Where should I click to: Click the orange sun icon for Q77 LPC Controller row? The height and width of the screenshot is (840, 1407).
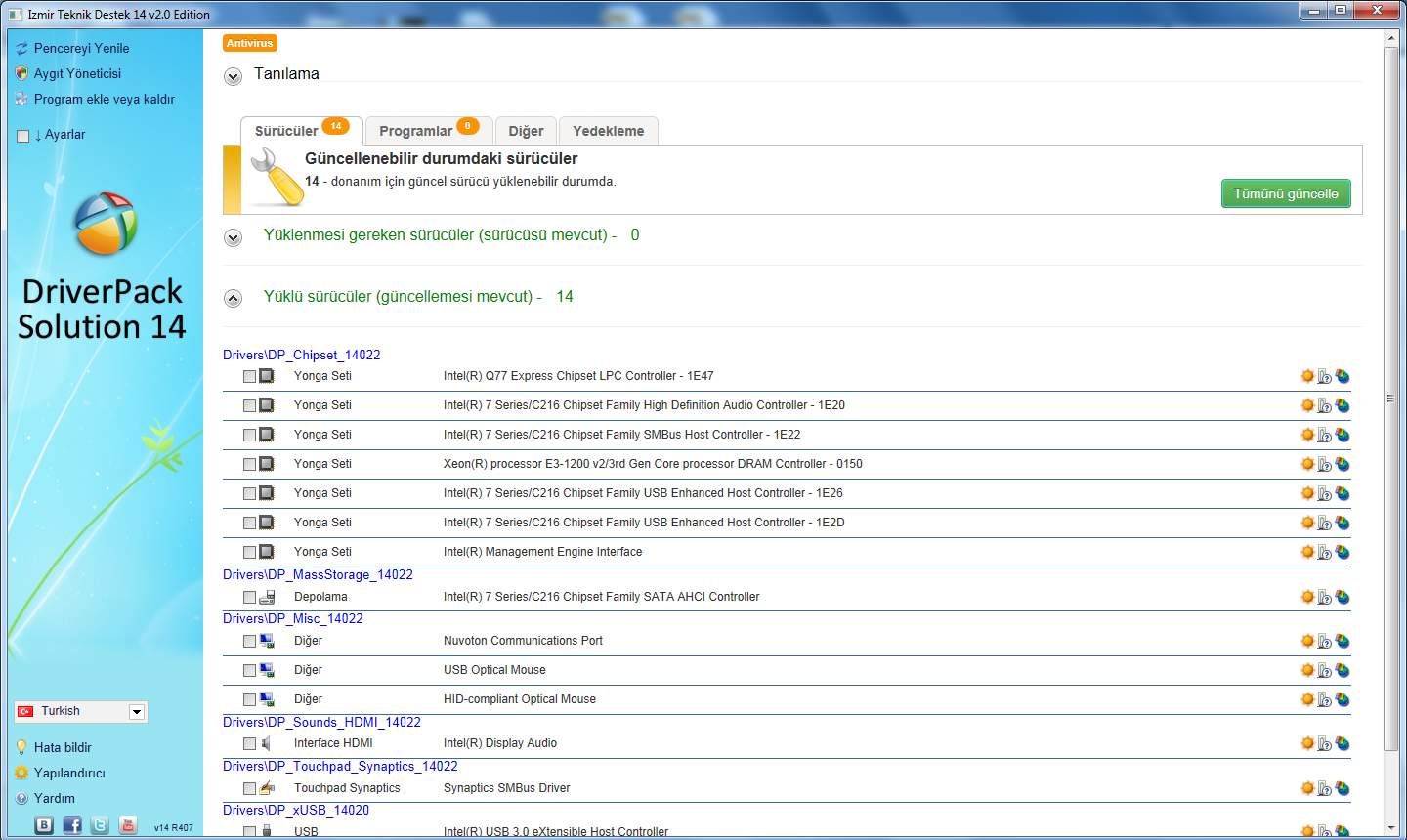[x=1307, y=376]
